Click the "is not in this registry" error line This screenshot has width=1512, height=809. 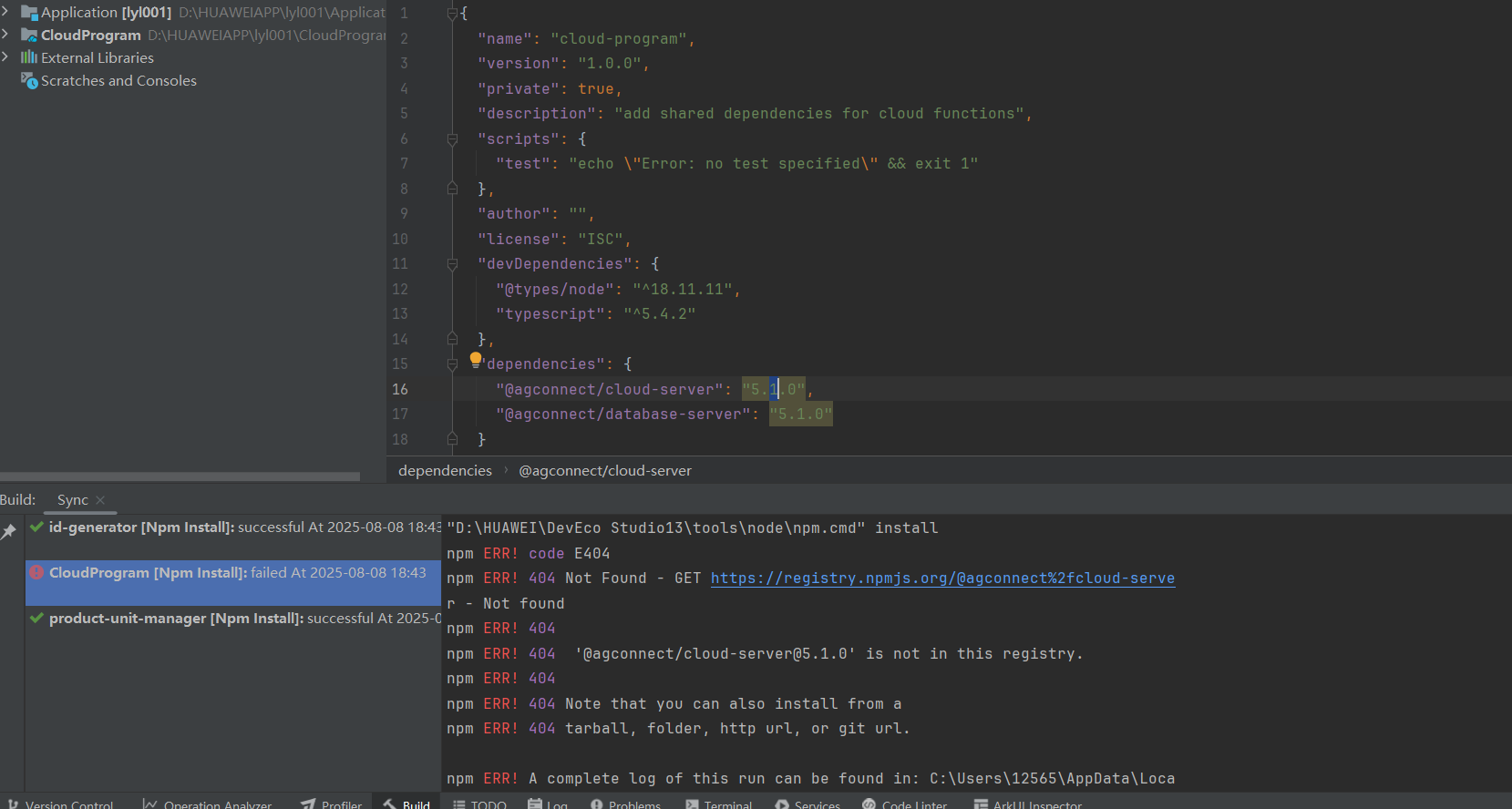click(x=766, y=654)
